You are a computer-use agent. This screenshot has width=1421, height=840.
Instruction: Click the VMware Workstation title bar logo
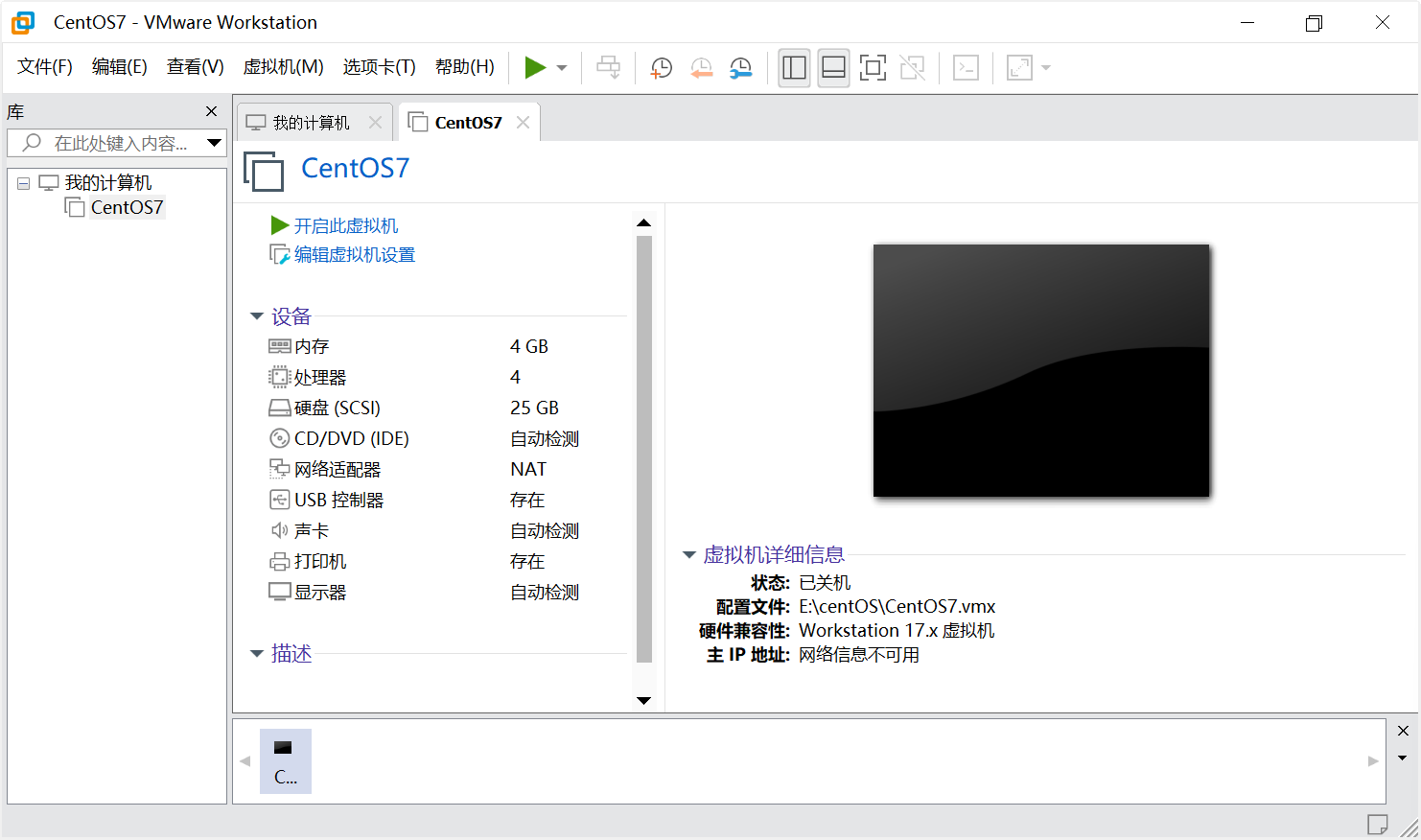[x=23, y=22]
